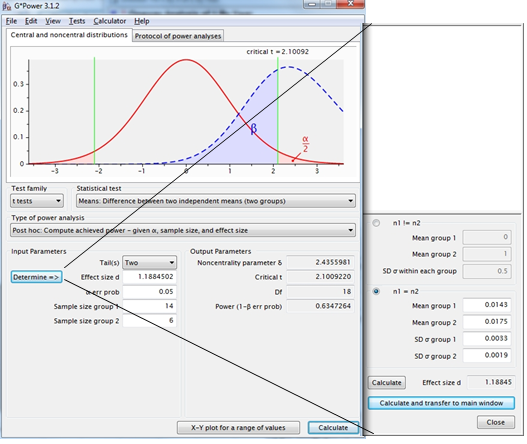The width and height of the screenshot is (527, 444).
Task: Click SD σ group 2 field
Action: point(487,356)
